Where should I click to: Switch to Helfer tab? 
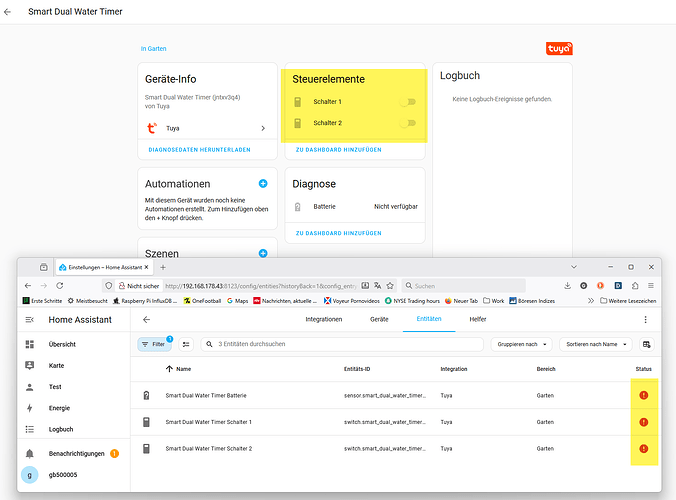pyautogui.click(x=478, y=319)
